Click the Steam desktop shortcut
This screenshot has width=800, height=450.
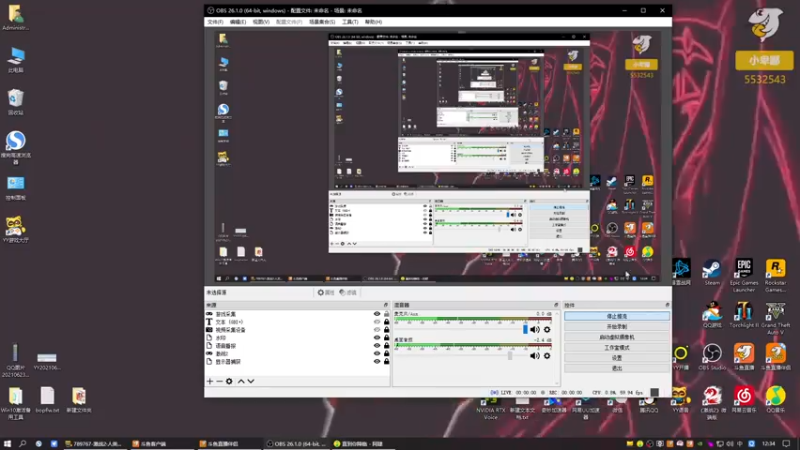point(712,272)
